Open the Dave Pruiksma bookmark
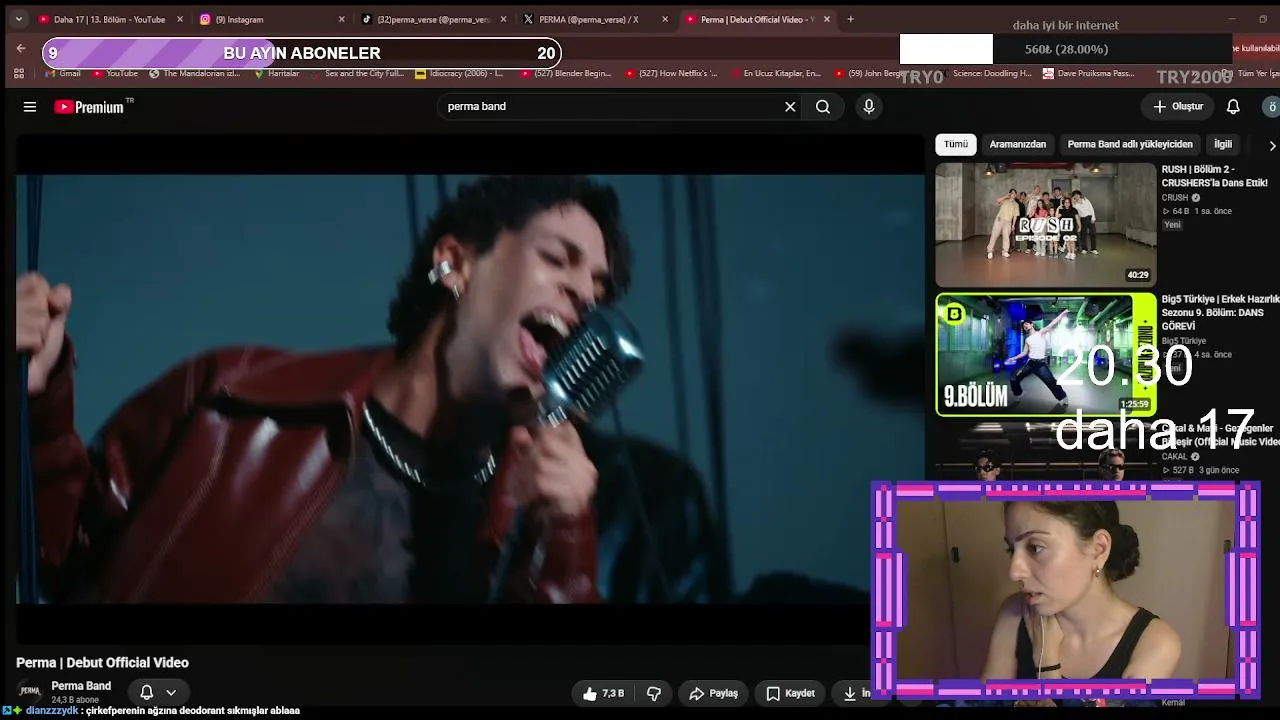Viewport: 1280px width, 720px height. coord(1089,73)
